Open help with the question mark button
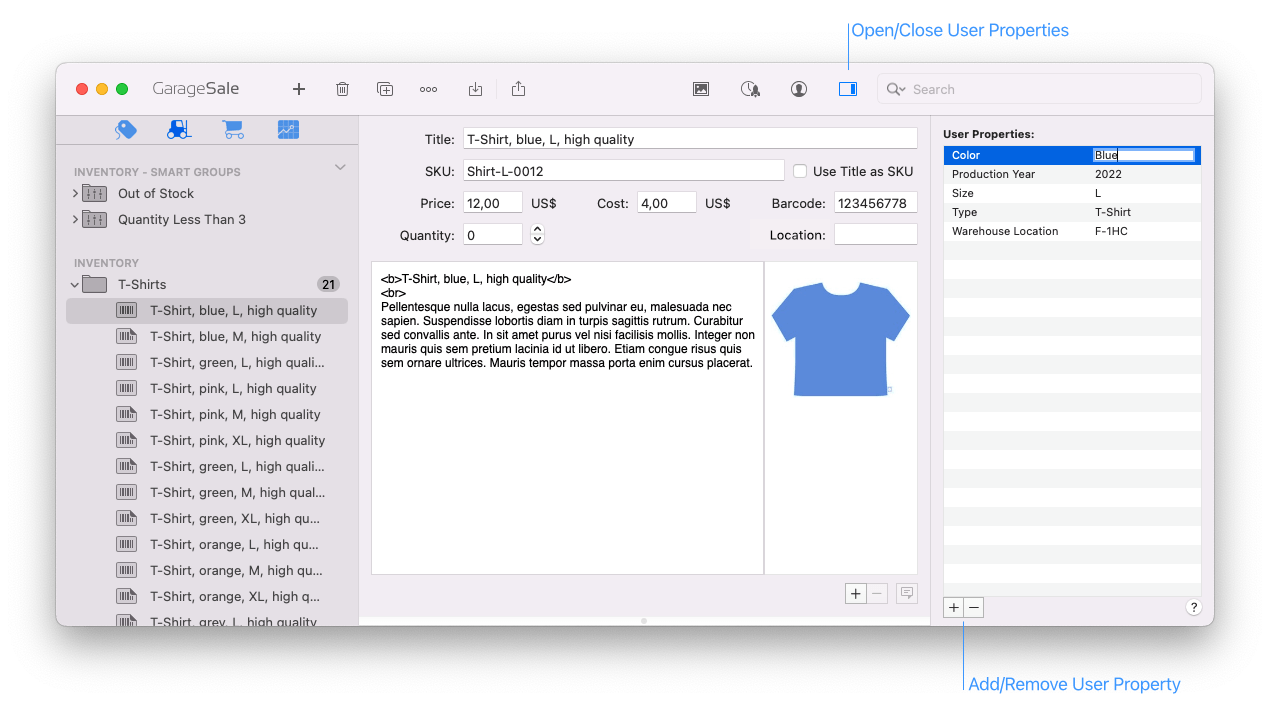This screenshot has width=1270, height=708. [1193, 607]
